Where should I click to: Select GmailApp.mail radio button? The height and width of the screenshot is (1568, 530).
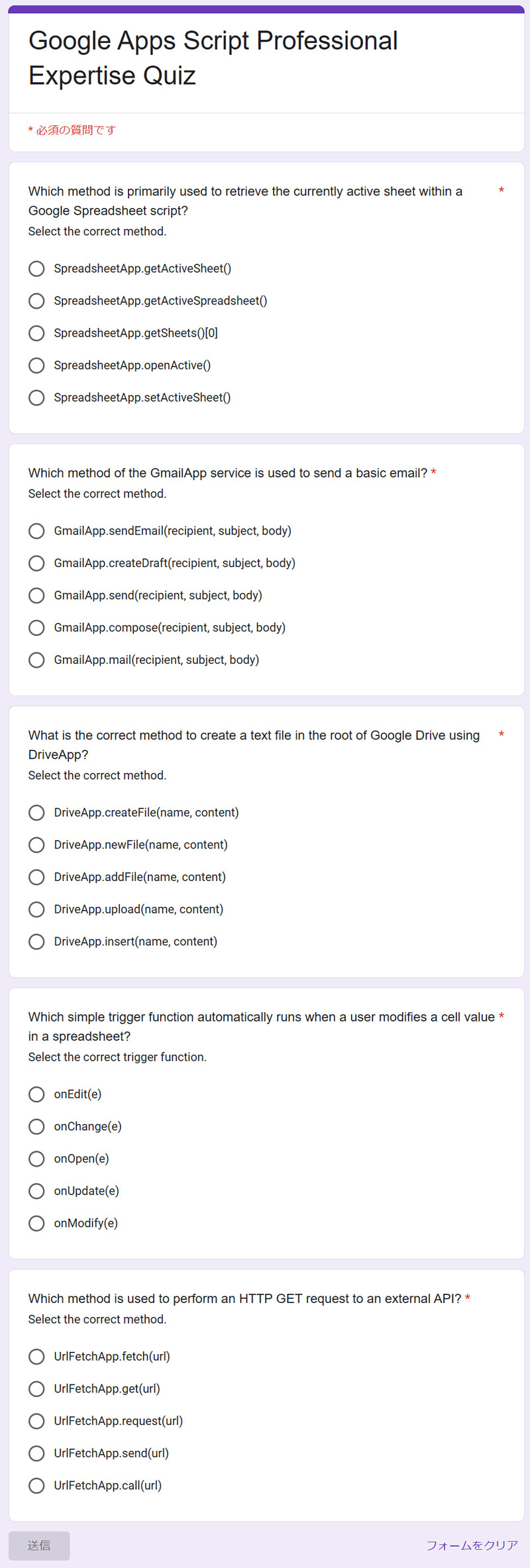36,660
